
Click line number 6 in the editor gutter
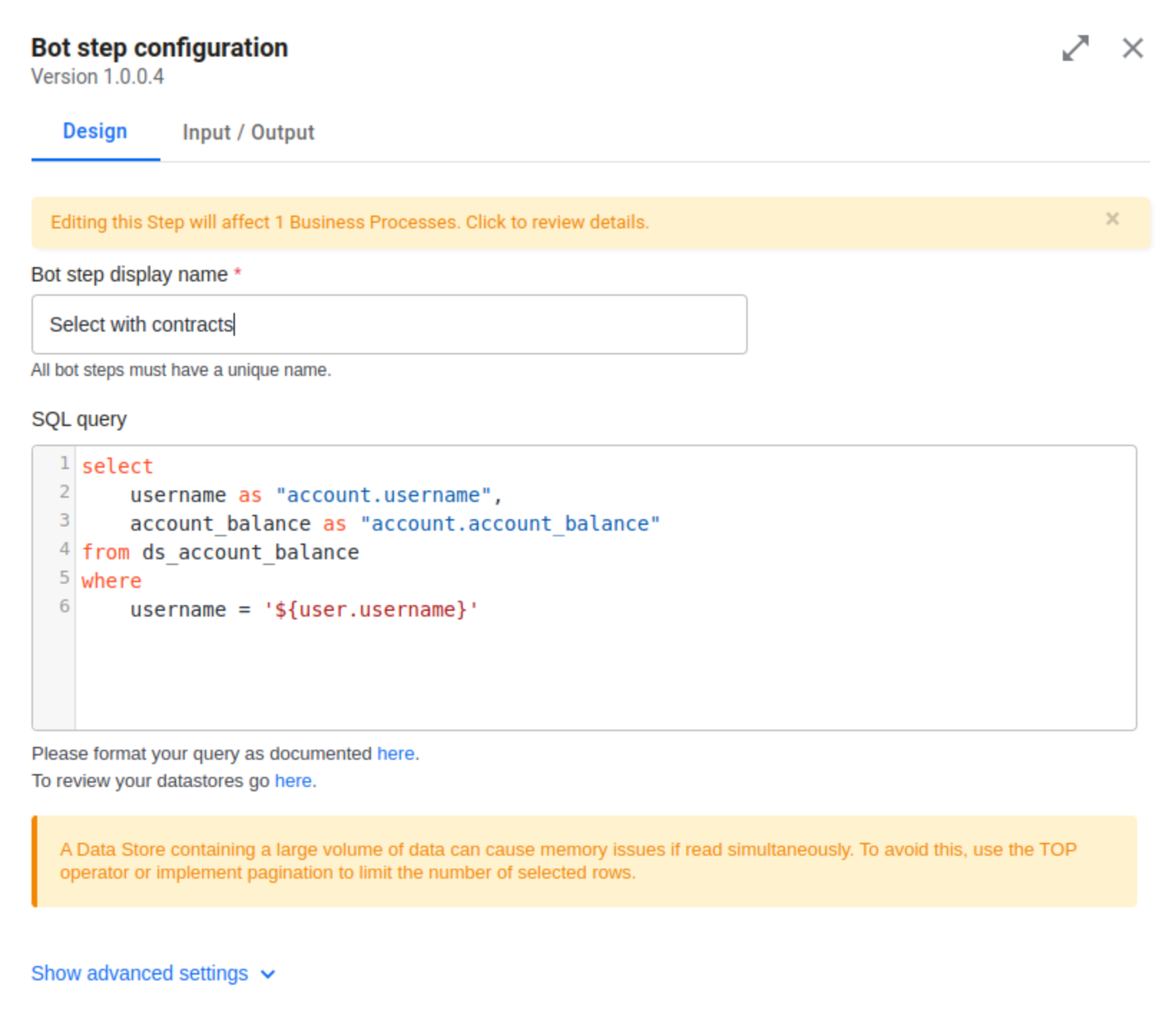[64, 607]
